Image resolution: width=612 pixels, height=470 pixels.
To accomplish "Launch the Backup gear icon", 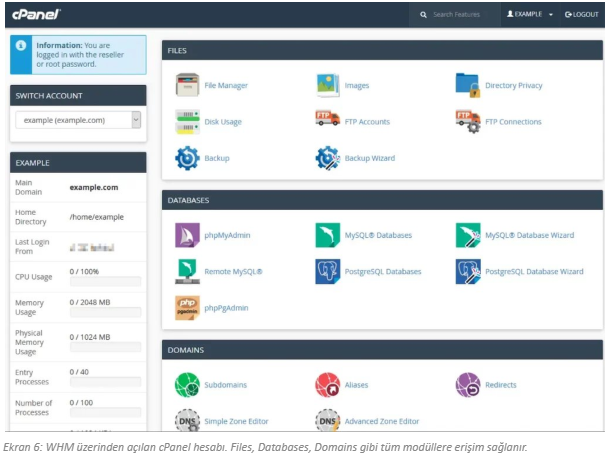I will (187, 158).
